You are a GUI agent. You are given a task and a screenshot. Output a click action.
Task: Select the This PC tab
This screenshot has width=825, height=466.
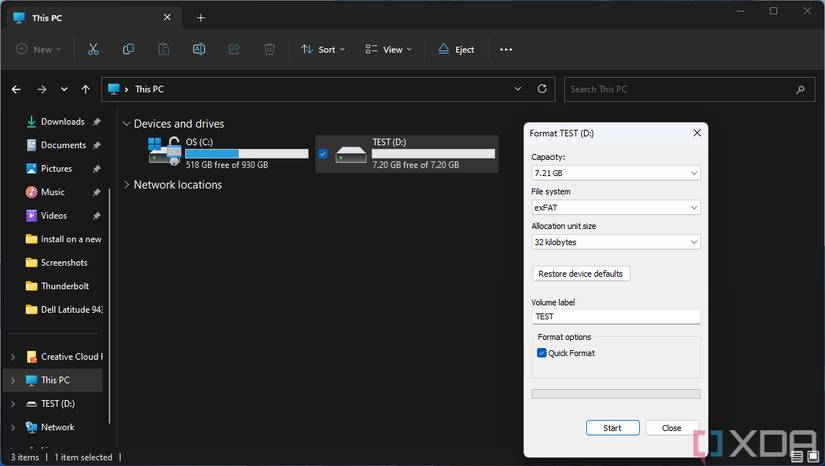tap(92, 18)
